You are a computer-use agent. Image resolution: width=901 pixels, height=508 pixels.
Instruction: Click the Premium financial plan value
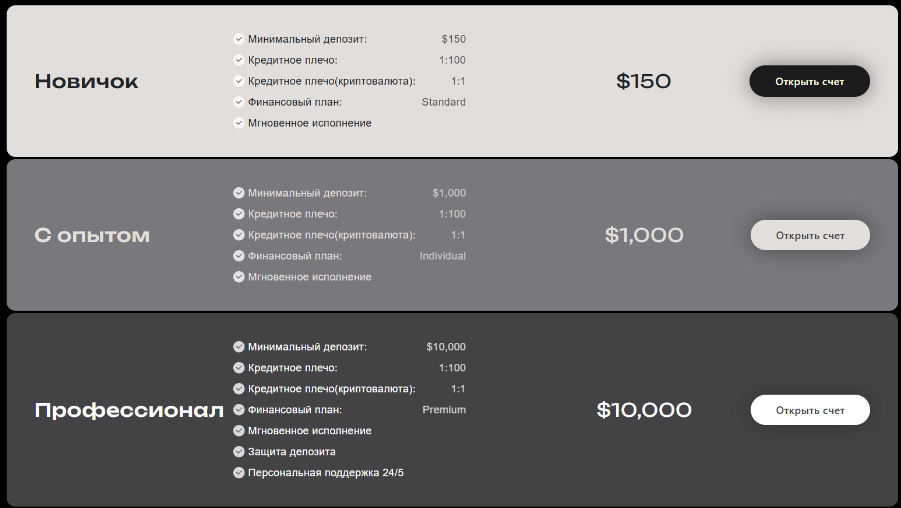coord(444,410)
